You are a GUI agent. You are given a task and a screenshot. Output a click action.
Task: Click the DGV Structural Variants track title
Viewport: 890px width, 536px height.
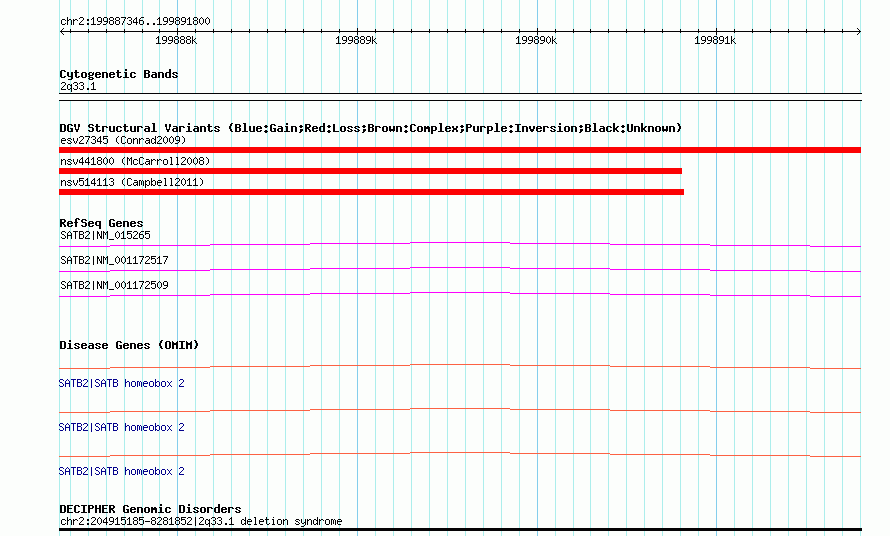370,128
